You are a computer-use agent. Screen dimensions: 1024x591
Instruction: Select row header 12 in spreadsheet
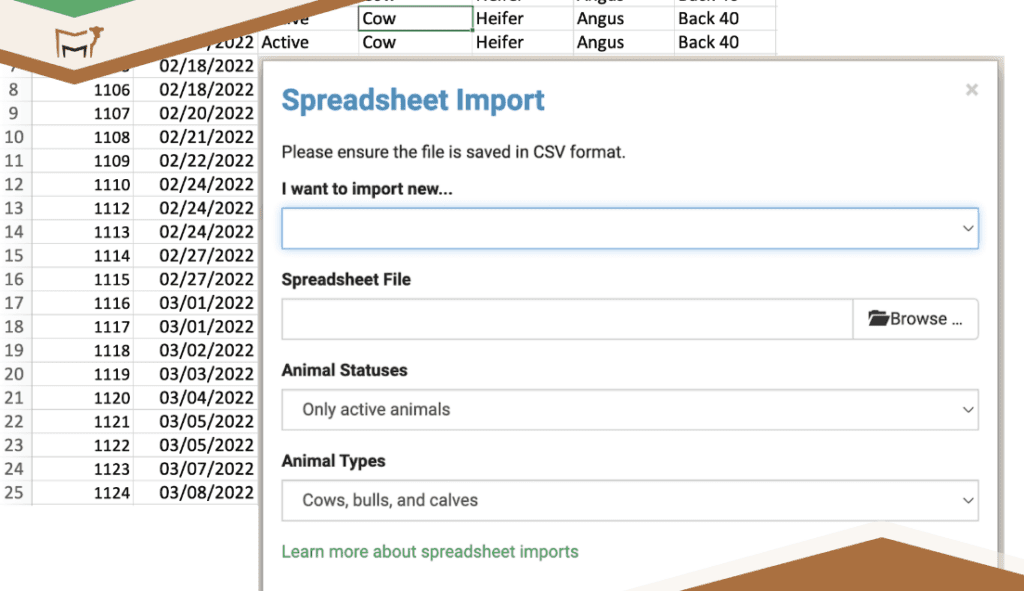tap(15, 185)
